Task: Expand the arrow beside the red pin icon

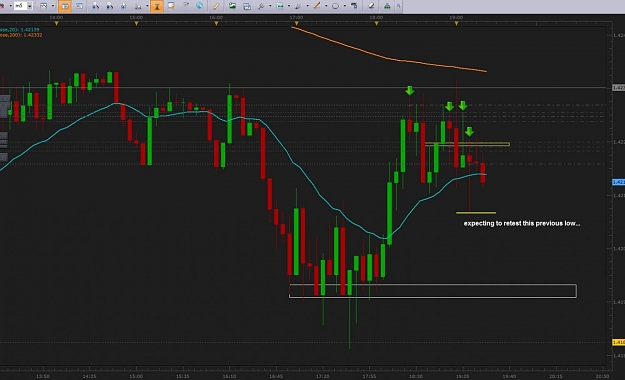Action: 11,6
